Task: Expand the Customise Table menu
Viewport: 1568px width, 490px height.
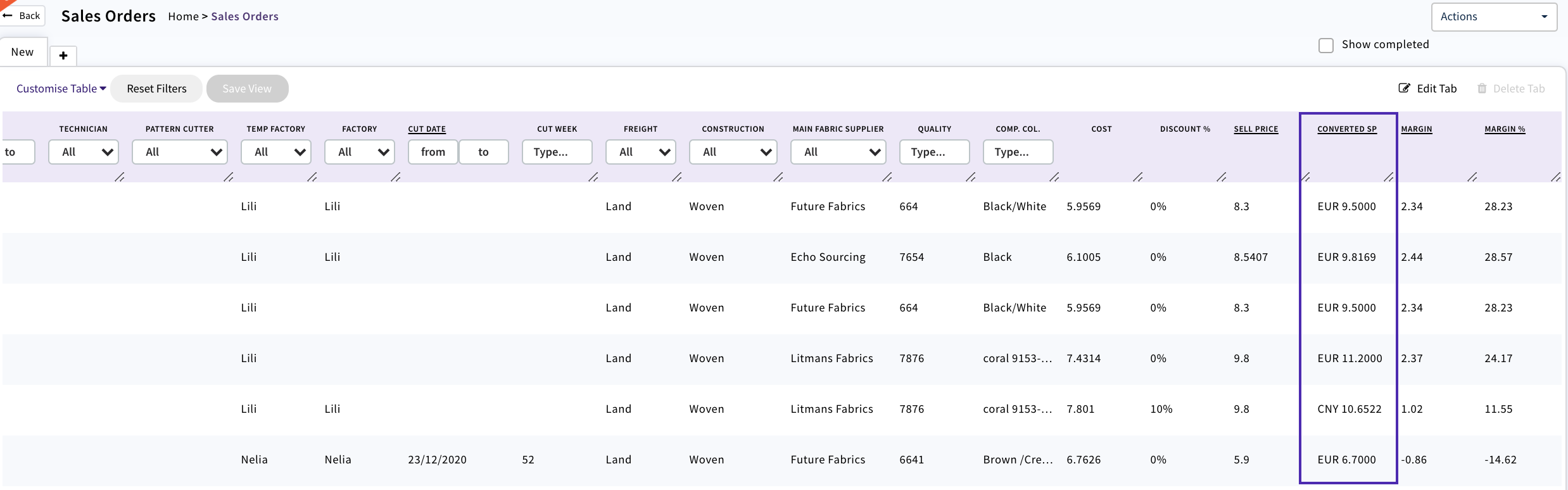Action: (x=61, y=89)
